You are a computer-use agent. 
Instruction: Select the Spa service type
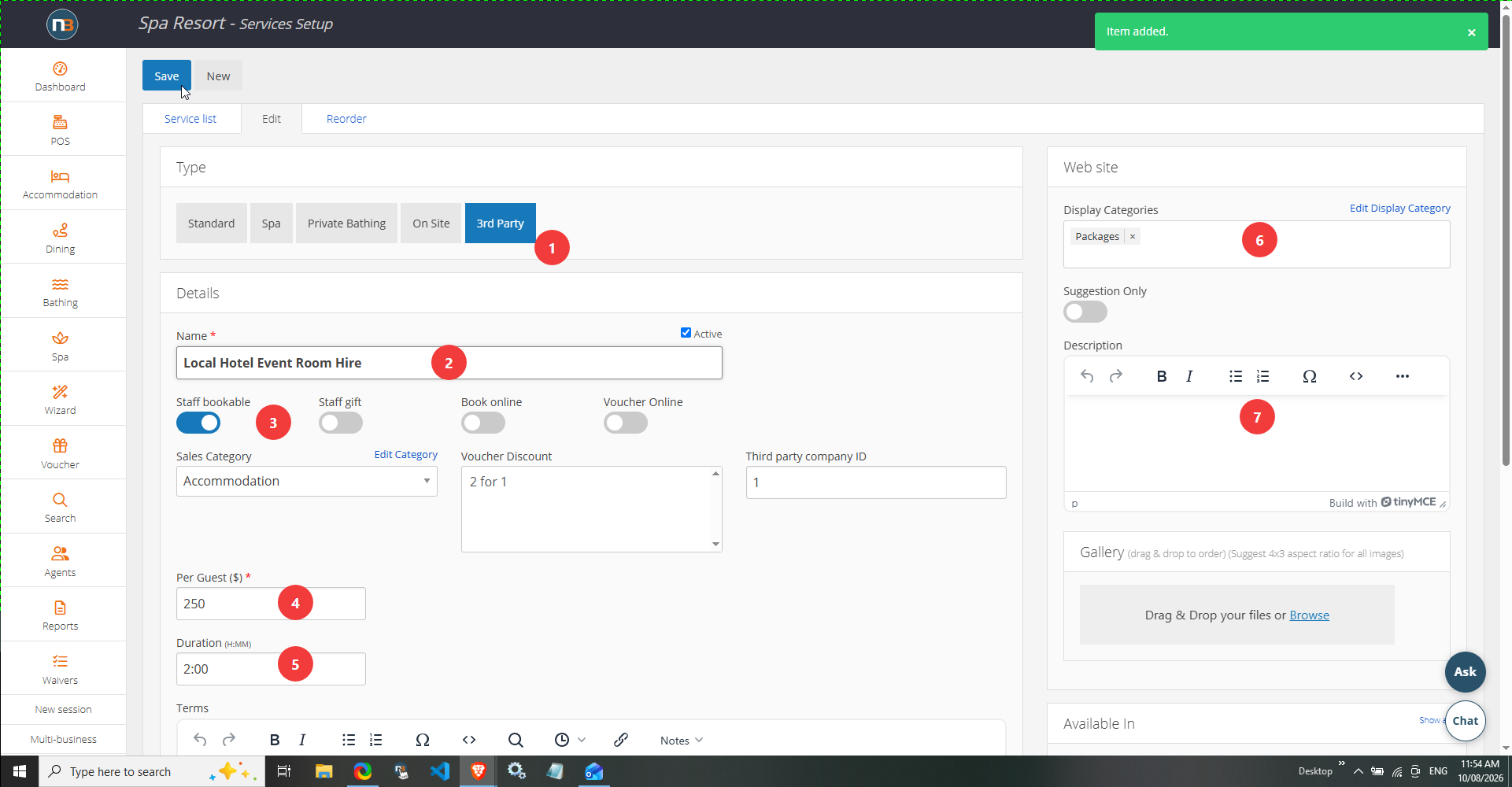271,224
